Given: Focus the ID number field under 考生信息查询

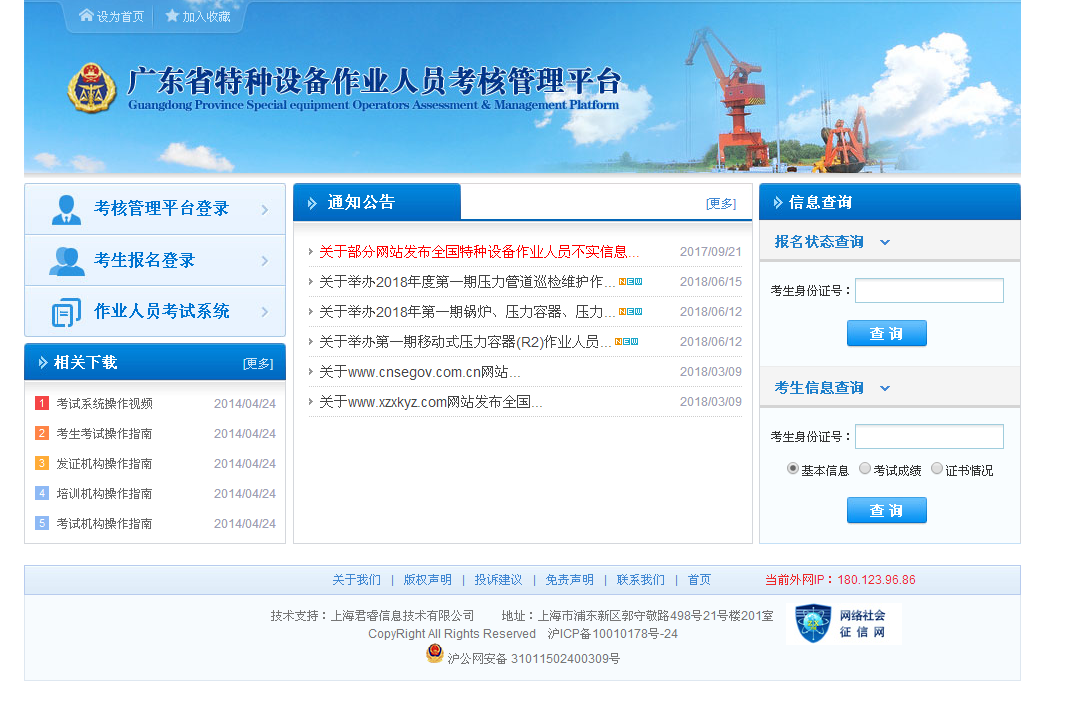Looking at the screenshot, I should (929, 437).
